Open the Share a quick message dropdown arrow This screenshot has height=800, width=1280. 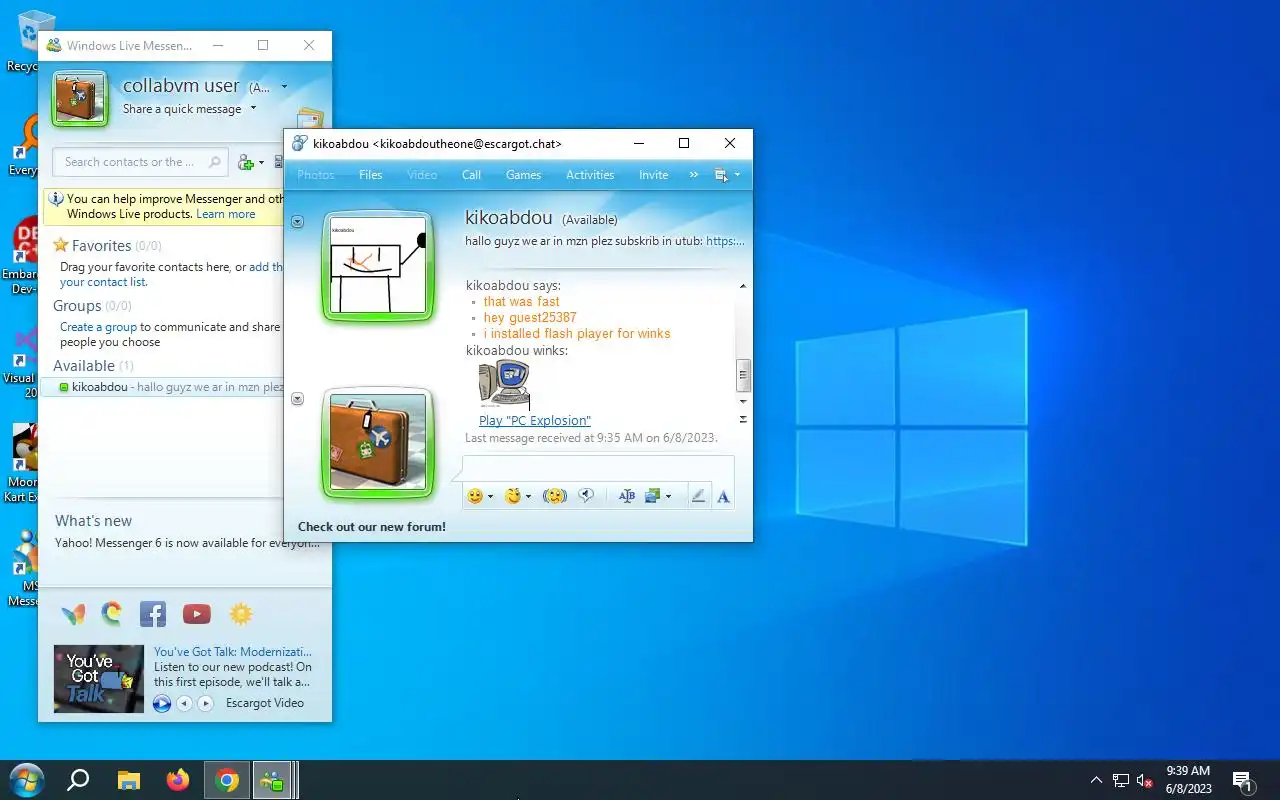coord(253,109)
